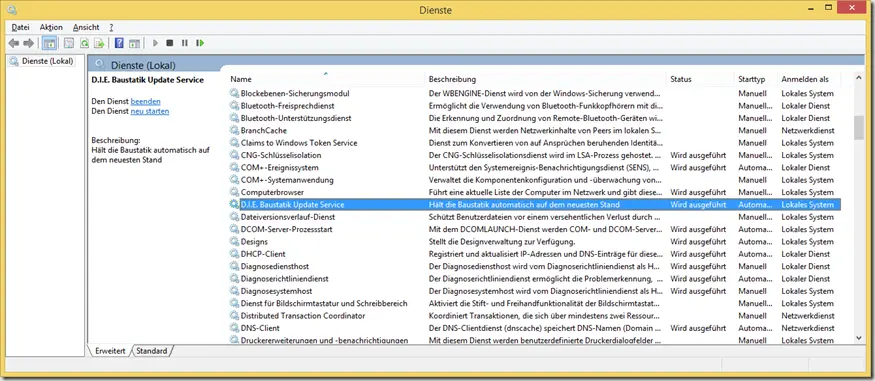The width and height of the screenshot is (875, 381).
Task: Click 'Netzwerkdienst' in the BranchCache row
Action: pos(808,131)
